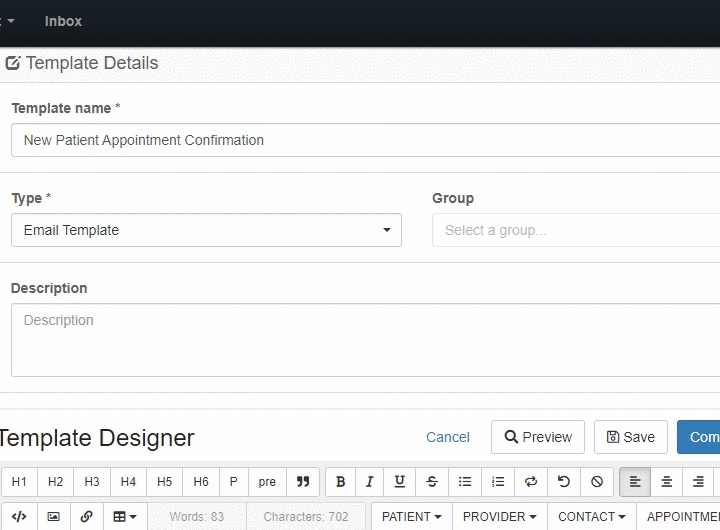The image size is (720, 530).
Task: Toggle italic formatting
Action: coord(370,482)
